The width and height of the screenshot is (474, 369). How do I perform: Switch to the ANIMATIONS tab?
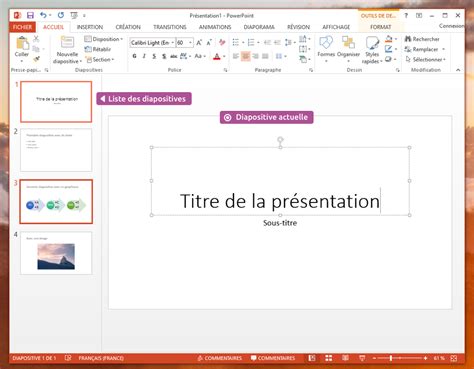215,27
